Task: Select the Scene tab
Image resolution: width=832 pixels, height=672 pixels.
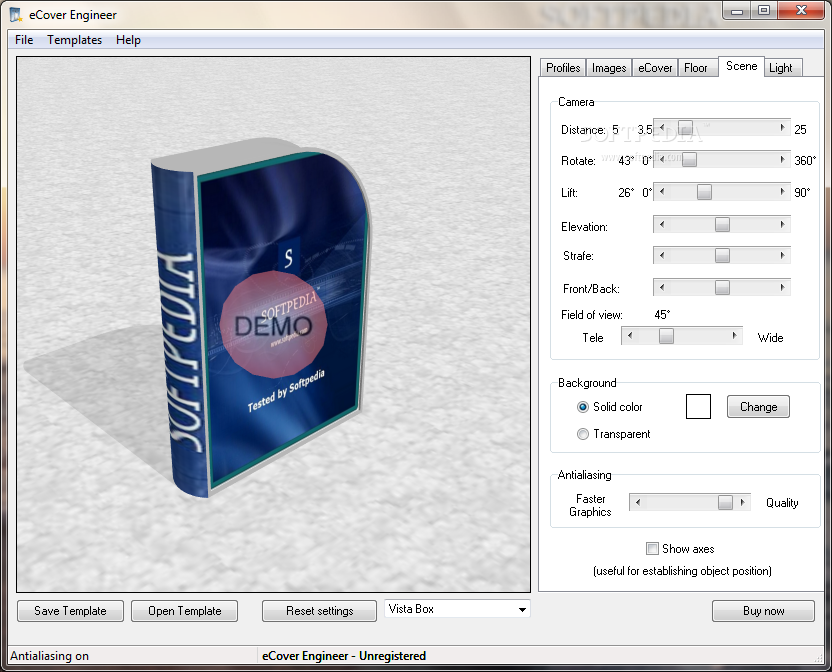Action: point(741,66)
